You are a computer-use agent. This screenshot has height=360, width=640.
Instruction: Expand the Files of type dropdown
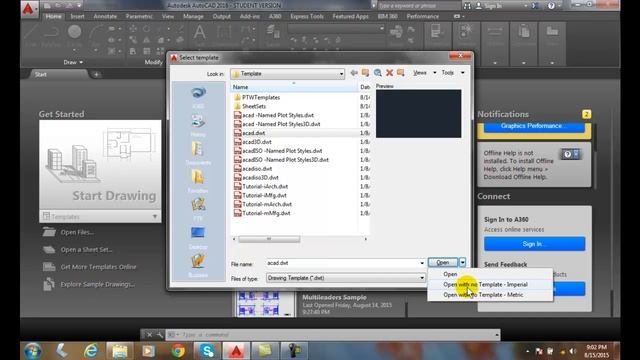tap(422, 278)
